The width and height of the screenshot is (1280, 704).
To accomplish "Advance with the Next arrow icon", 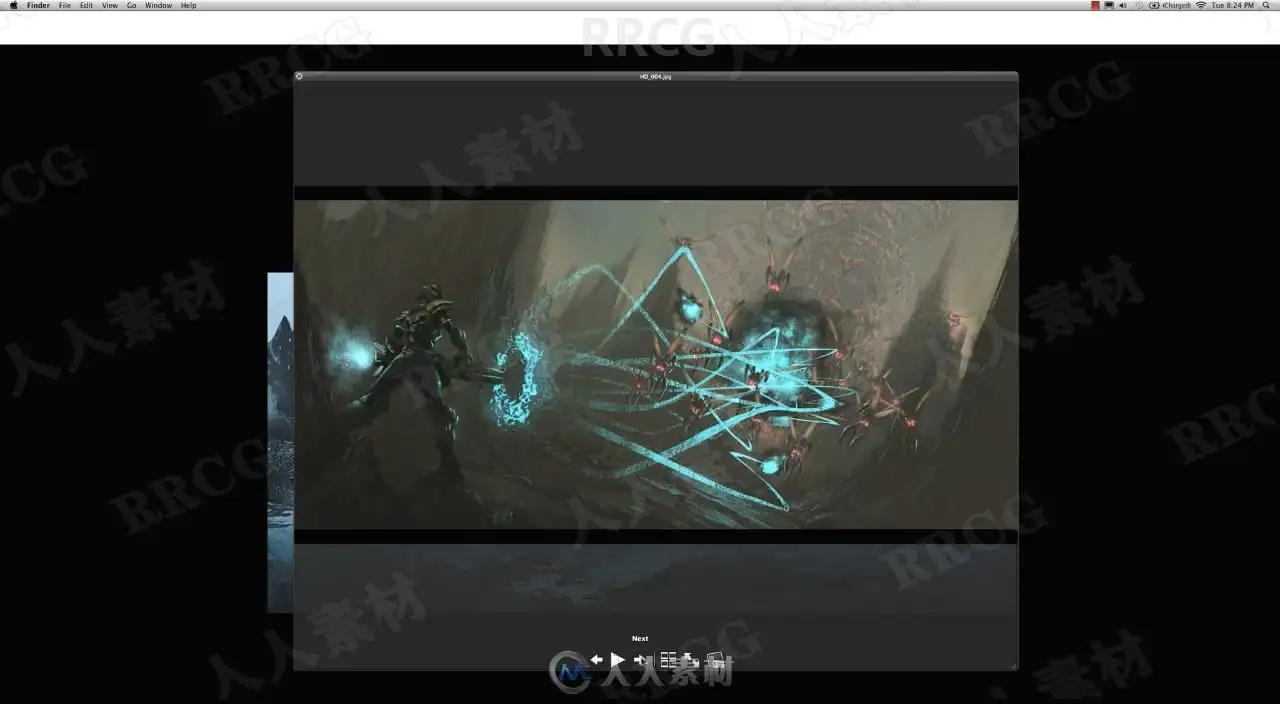I will tap(641, 660).
